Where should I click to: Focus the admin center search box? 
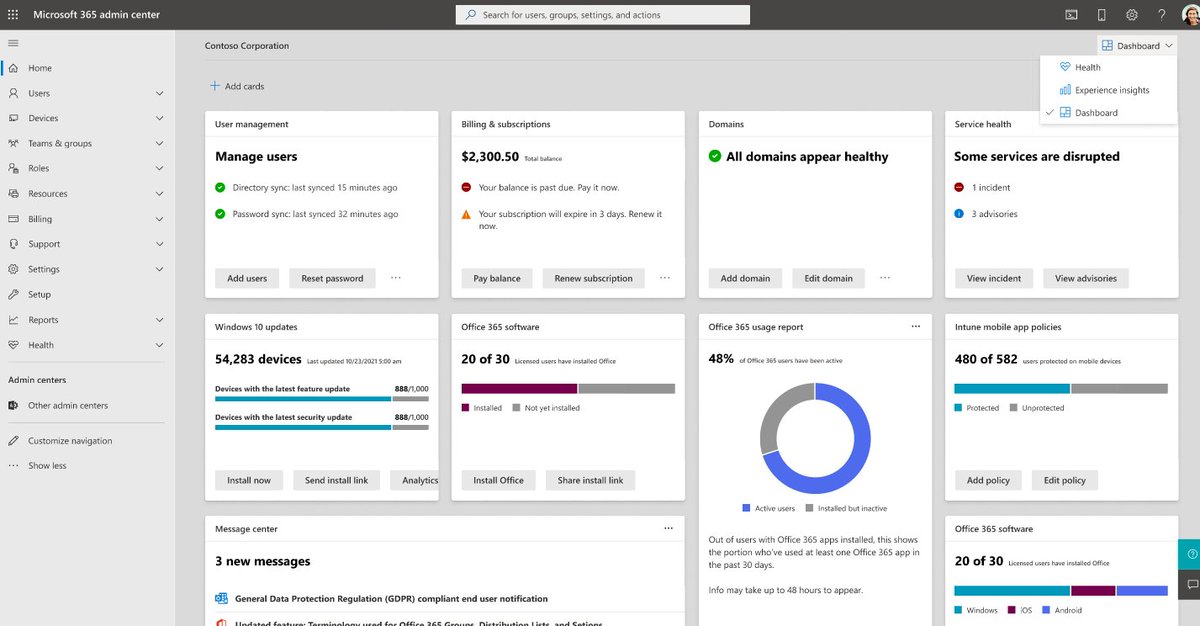tap(603, 15)
